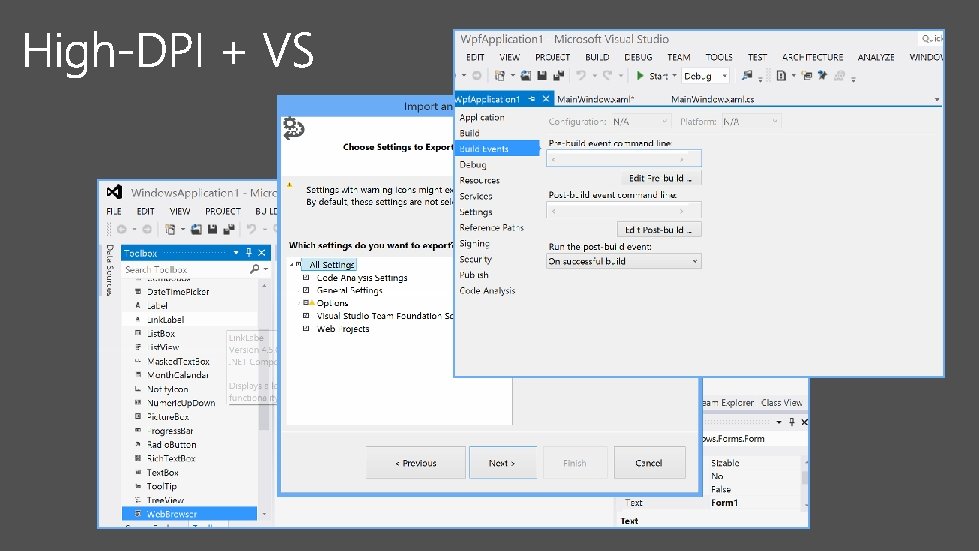Screen dimensions: 979x551
Task: Open FILE menu in WindowsApplication1 window
Action: 114,212
